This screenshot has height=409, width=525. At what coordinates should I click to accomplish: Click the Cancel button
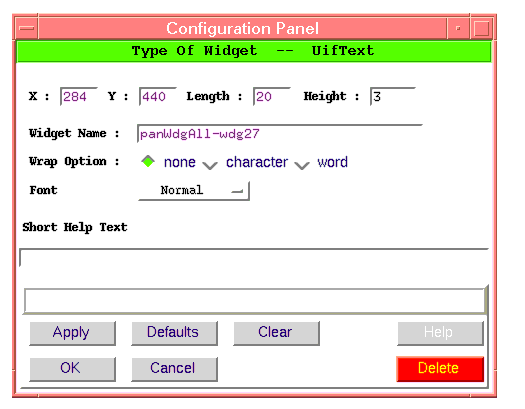click(174, 369)
